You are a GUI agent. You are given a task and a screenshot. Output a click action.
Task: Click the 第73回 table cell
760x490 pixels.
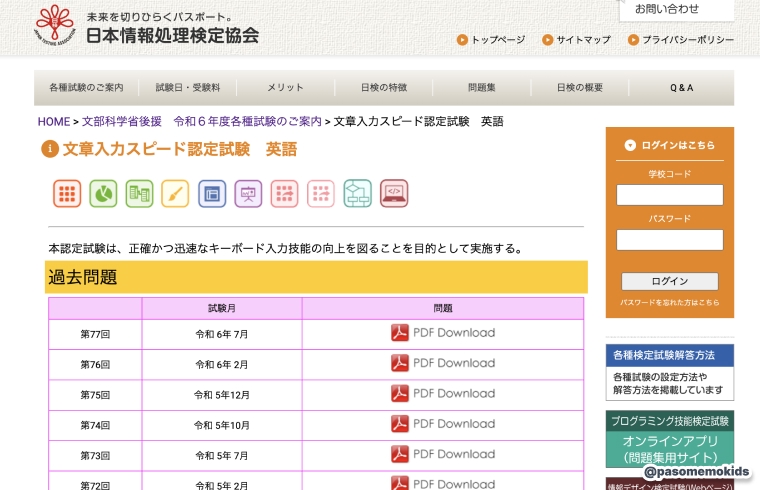(95, 456)
